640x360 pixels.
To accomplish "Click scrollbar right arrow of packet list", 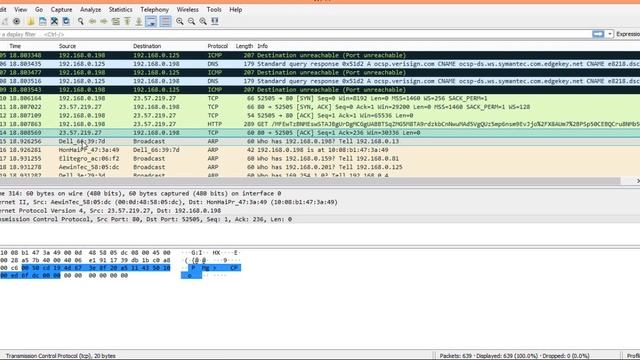I will pyautogui.click(x=637, y=181).
